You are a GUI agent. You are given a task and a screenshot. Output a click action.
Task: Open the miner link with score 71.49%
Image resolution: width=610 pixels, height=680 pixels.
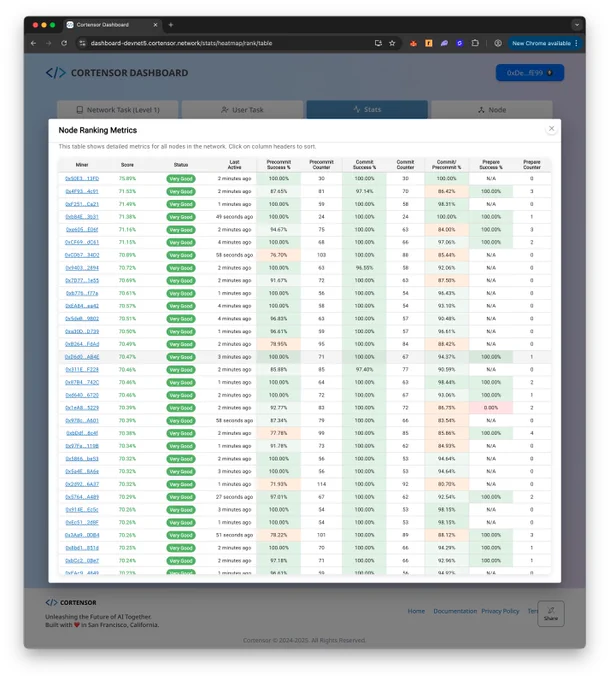point(82,204)
